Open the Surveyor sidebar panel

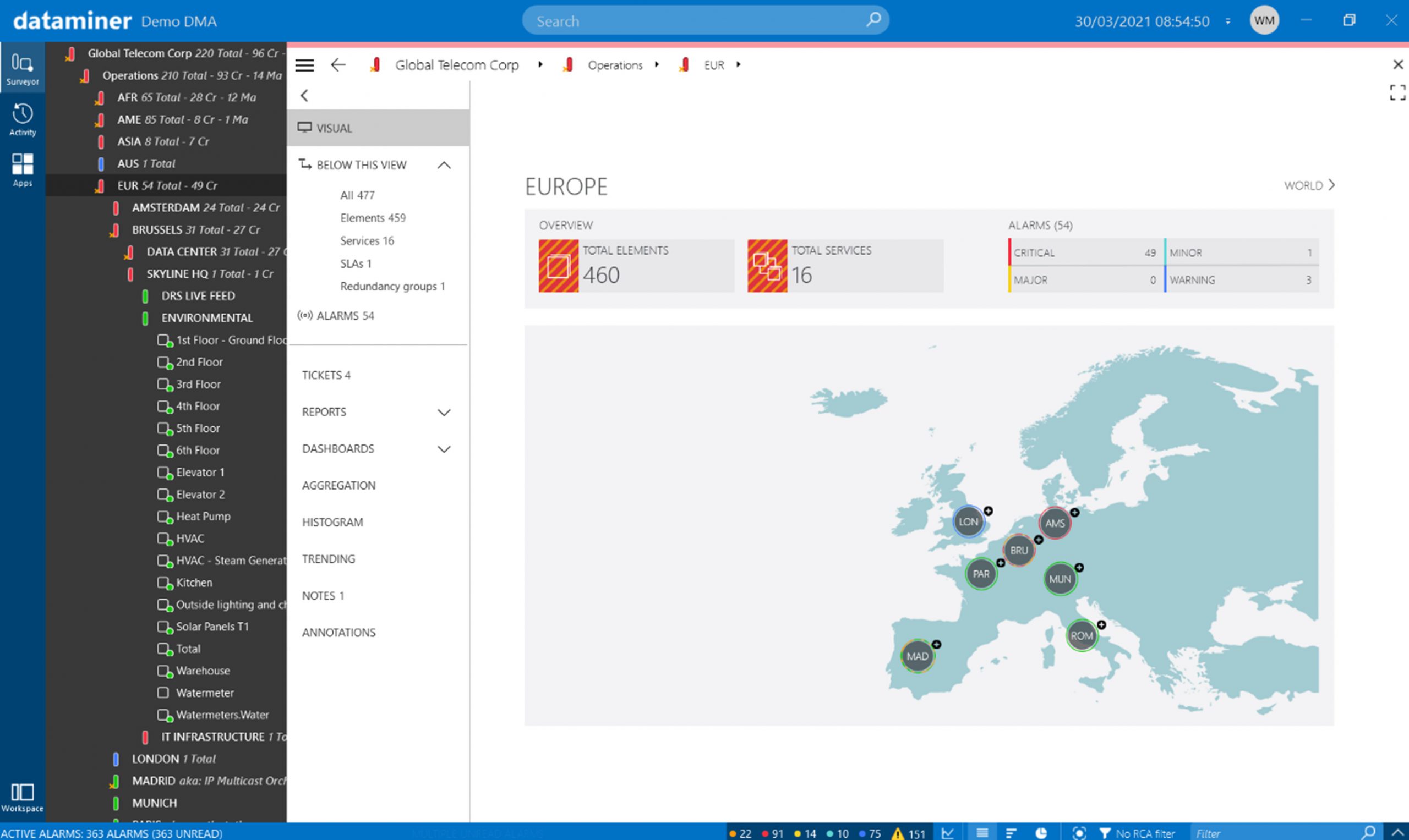(23, 68)
